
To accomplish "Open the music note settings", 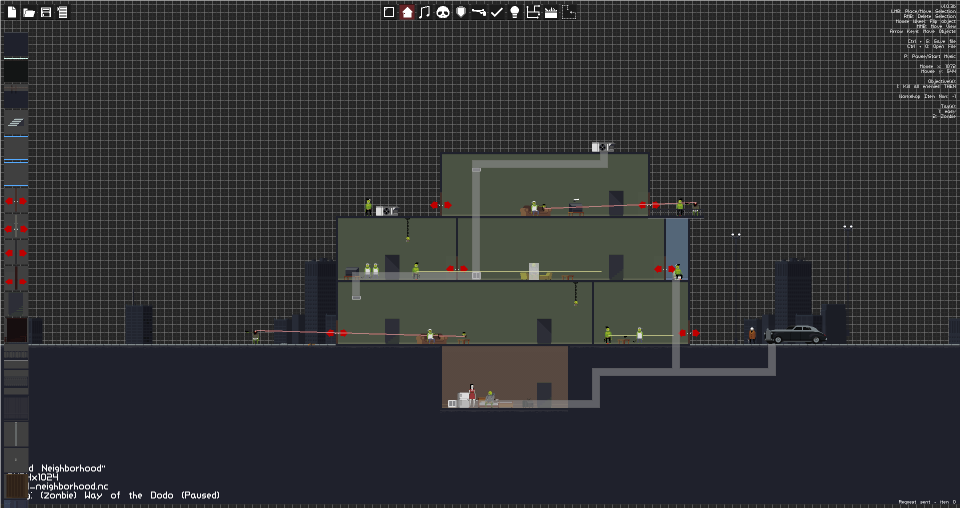I will pyautogui.click(x=425, y=12).
